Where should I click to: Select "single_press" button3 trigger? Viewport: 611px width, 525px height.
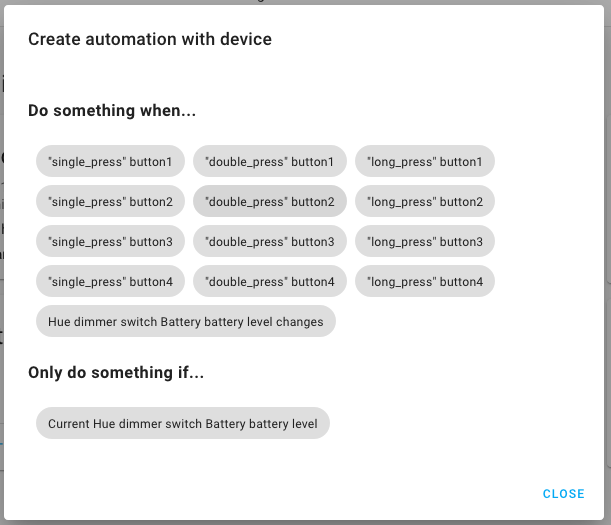(x=110, y=242)
